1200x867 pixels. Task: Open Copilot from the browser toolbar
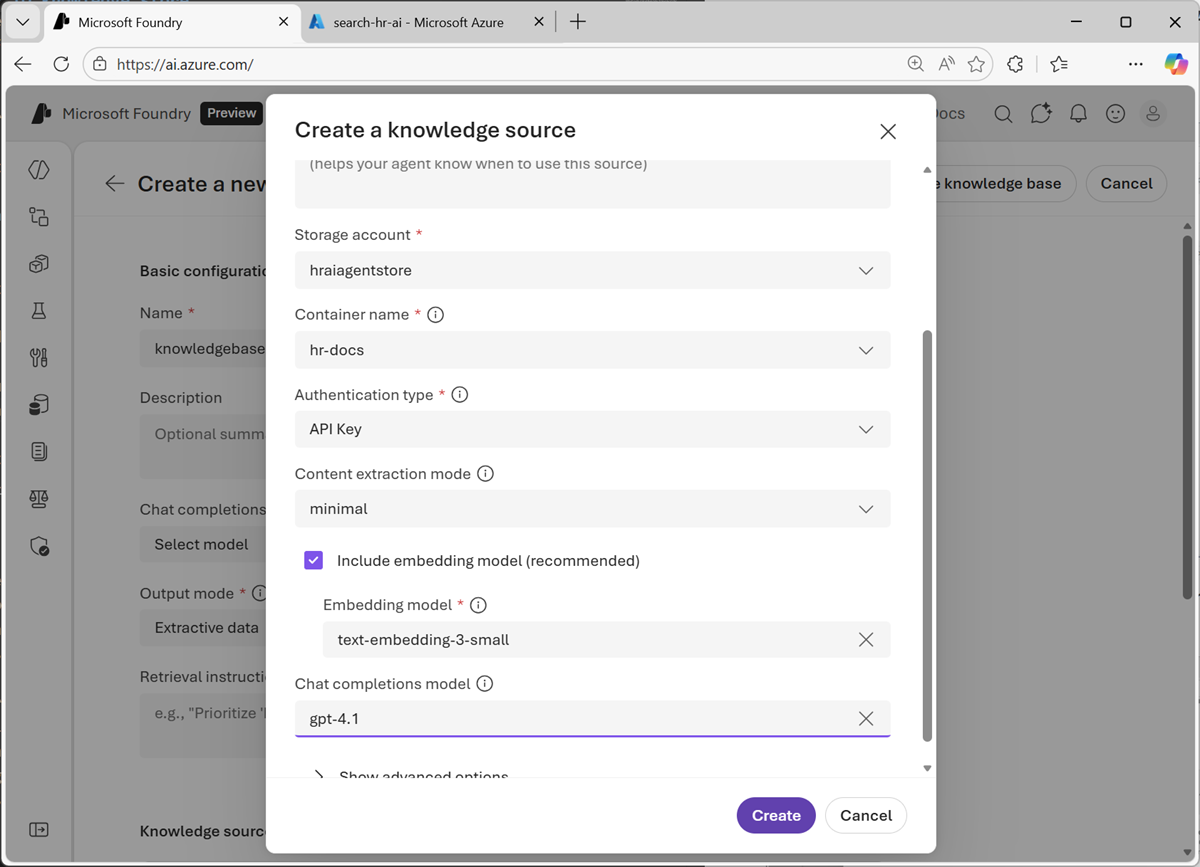tap(1176, 63)
